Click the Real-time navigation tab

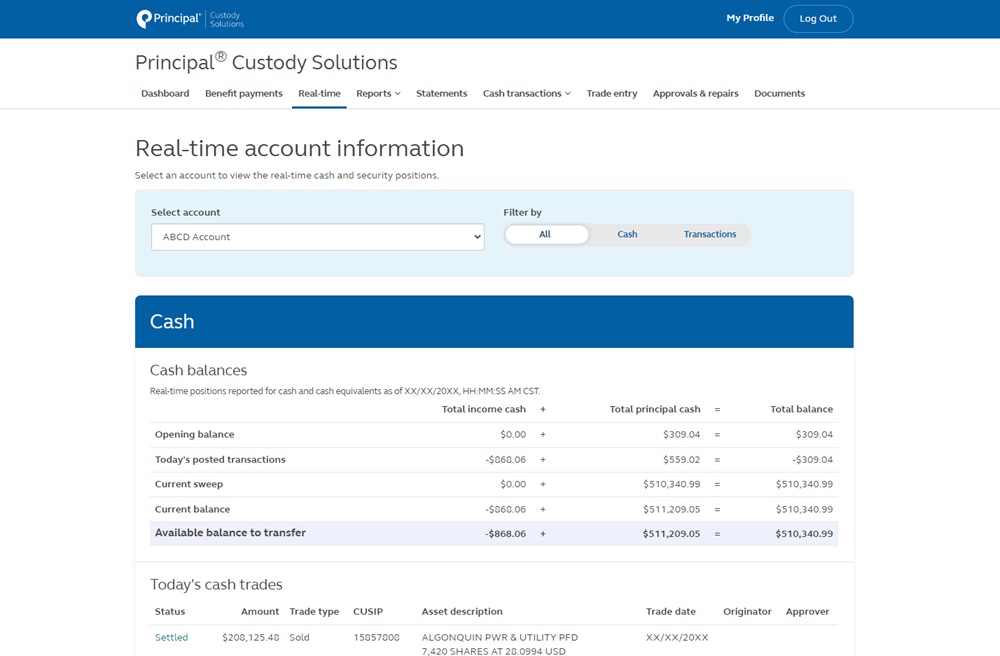tap(318, 93)
